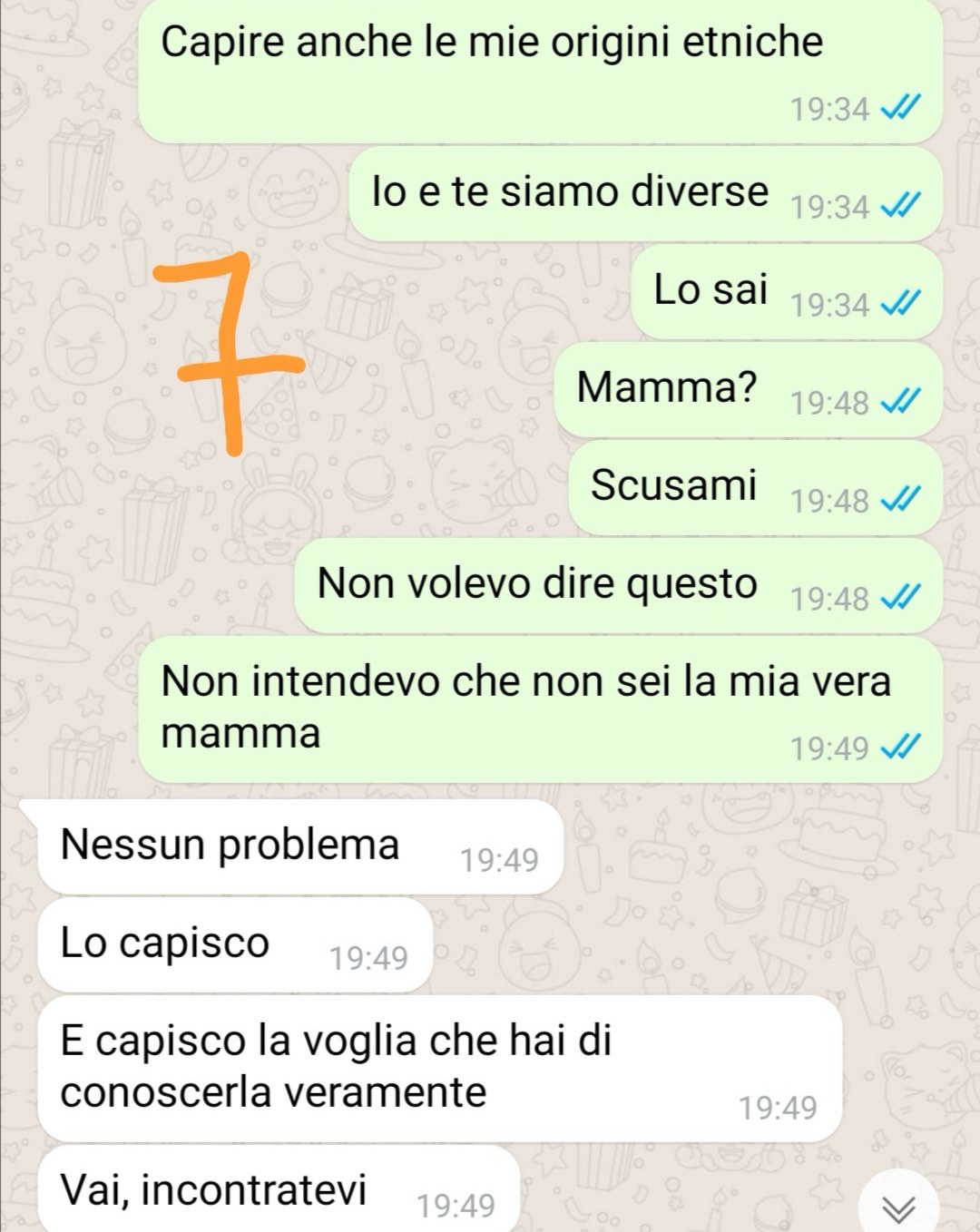Viewport: 980px width, 1232px height.
Task: Tap the 'Io e te siamo diverse' text
Action: pyautogui.click(x=570, y=191)
